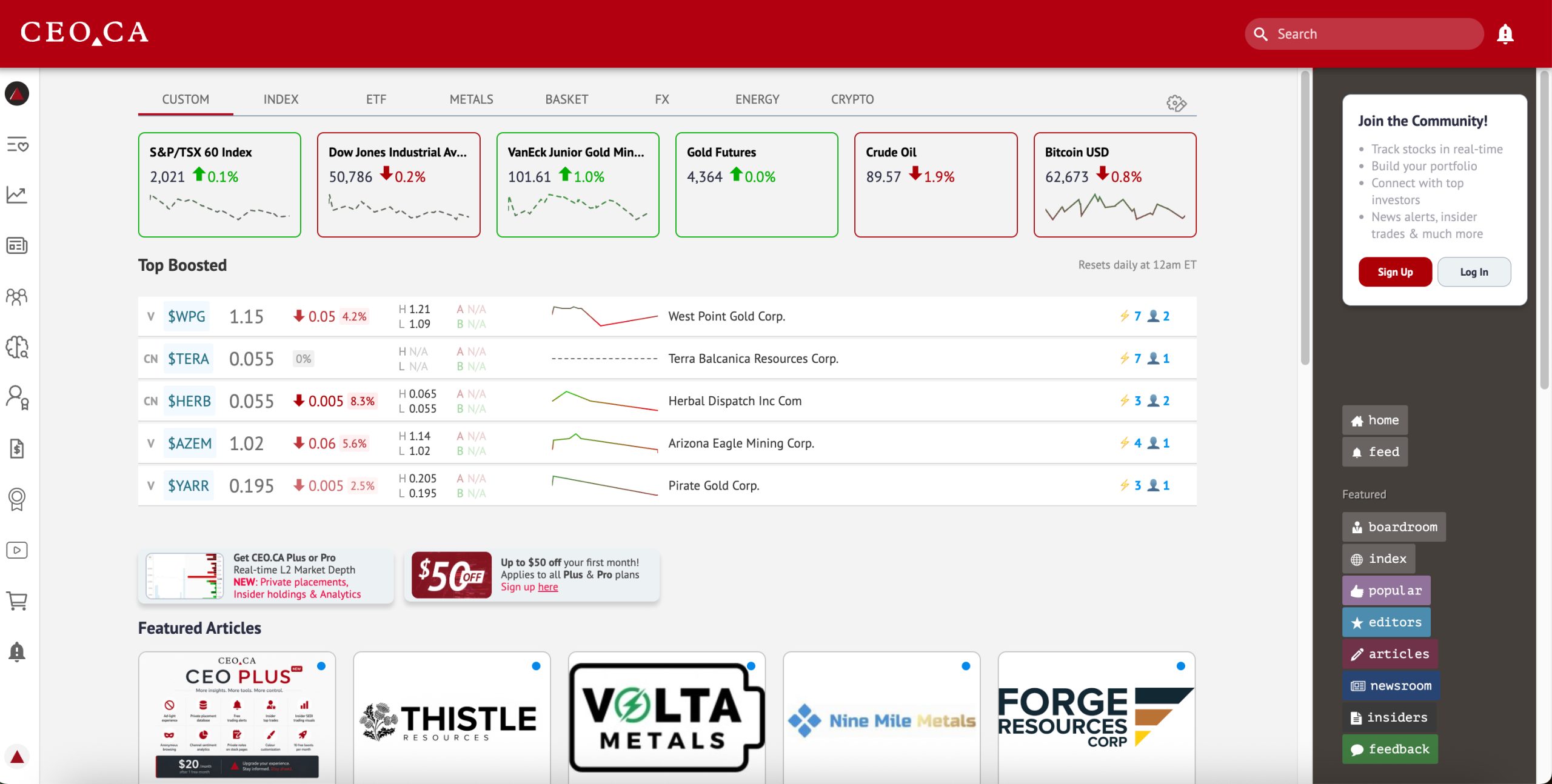The image size is (1552, 784).
Task: Click boost lightning icon for $TERA
Action: [1125, 358]
